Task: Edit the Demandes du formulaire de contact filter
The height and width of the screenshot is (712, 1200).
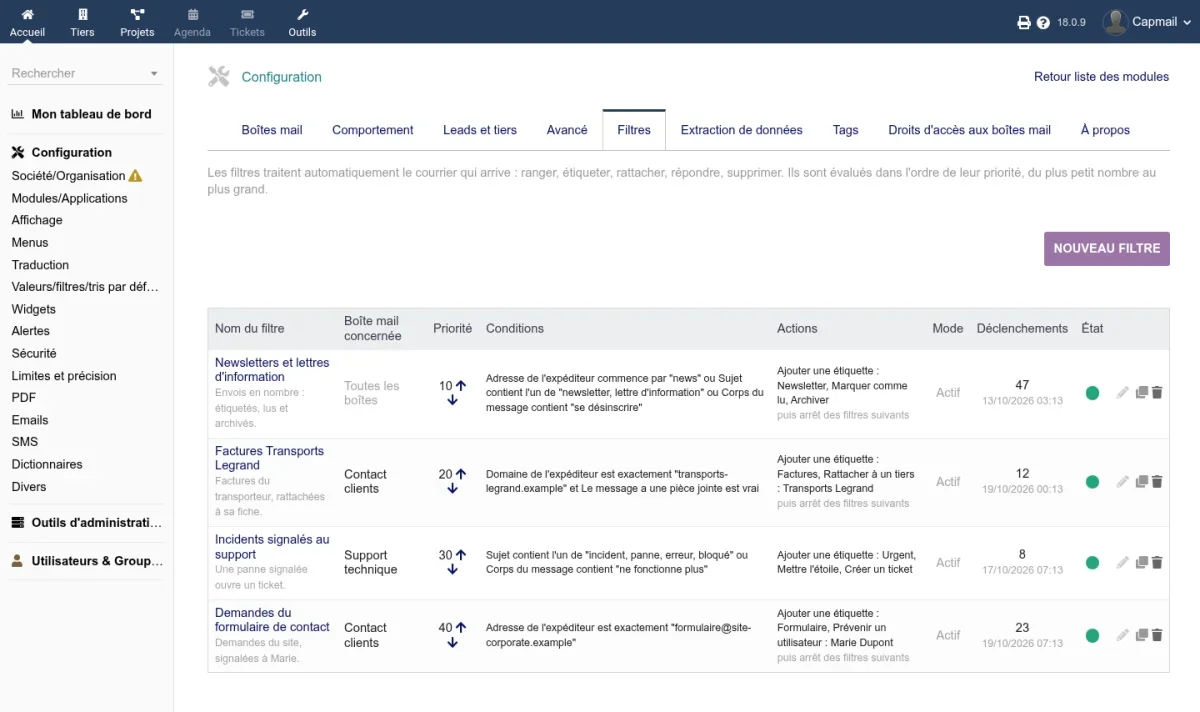Action: tap(1123, 635)
